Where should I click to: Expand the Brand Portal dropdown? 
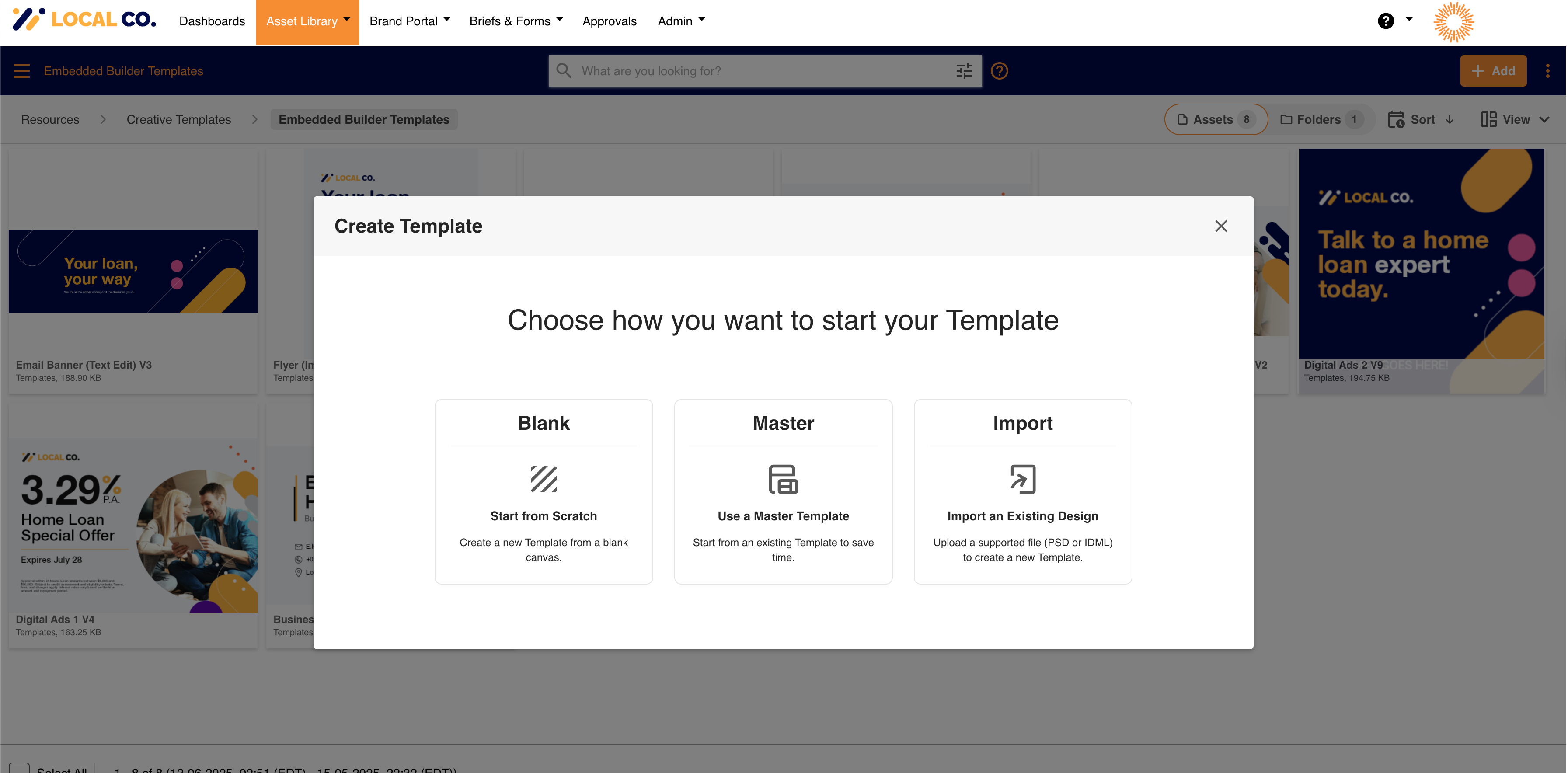click(409, 21)
